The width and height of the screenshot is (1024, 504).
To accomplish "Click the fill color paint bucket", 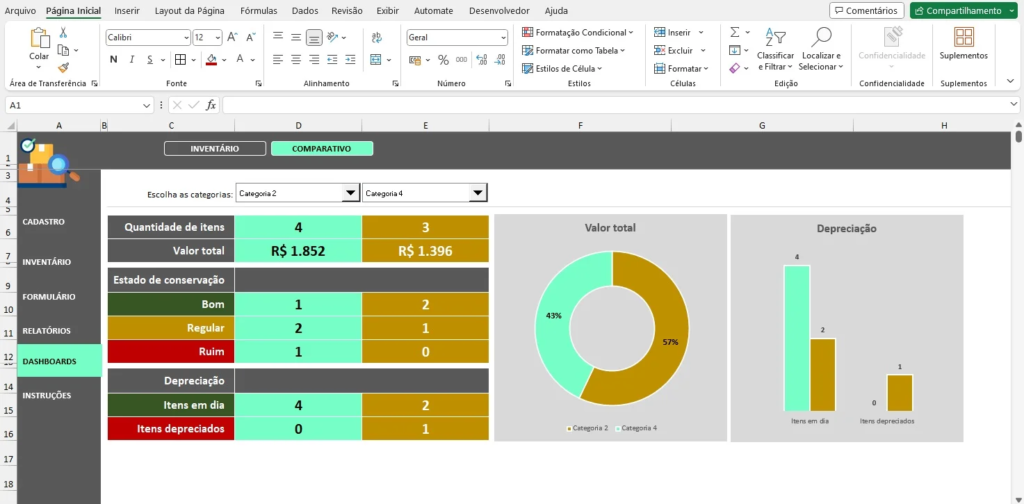I will click(x=211, y=59).
